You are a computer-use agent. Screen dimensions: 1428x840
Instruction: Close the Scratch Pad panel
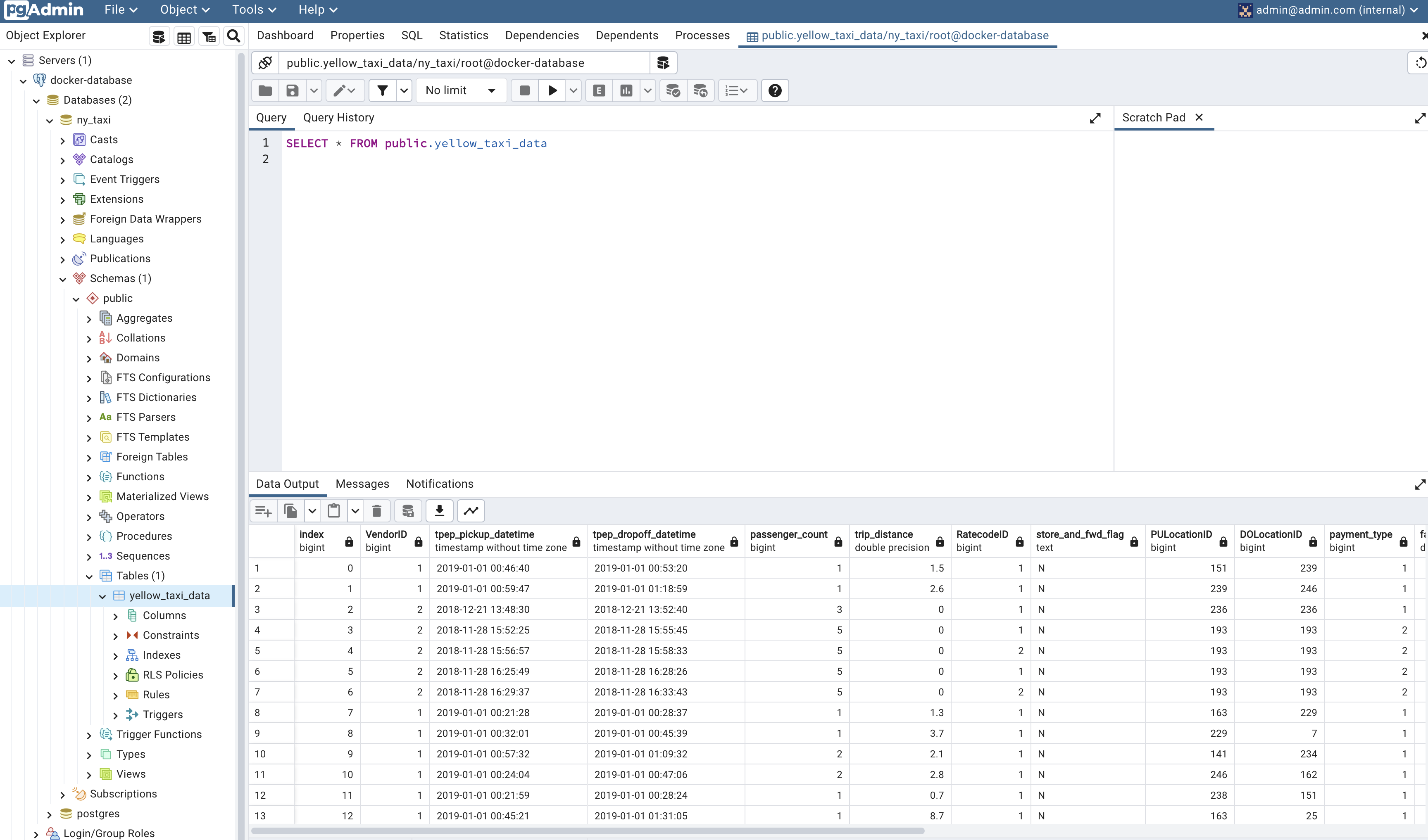[1199, 117]
